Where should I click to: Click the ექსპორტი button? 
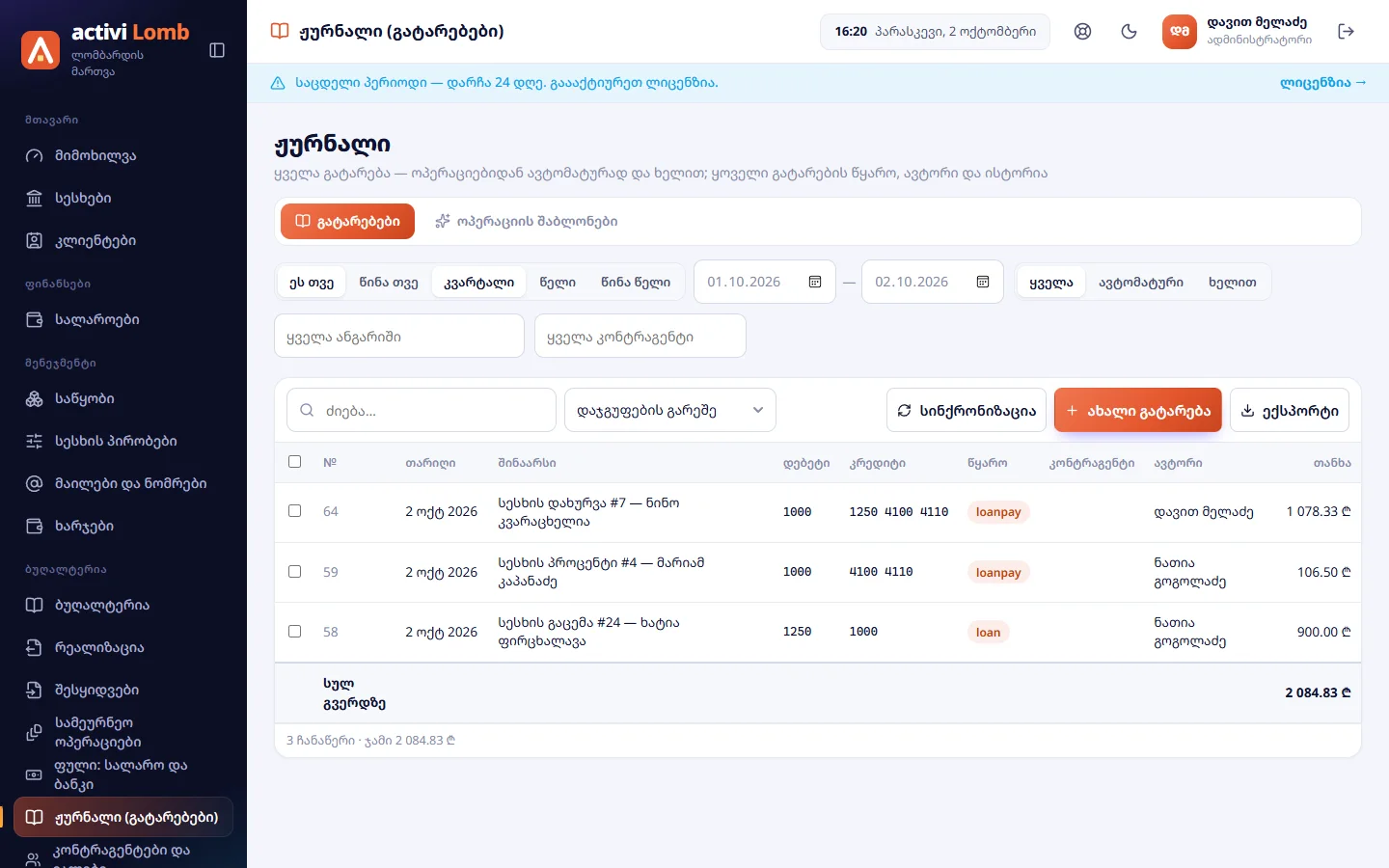click(1290, 410)
